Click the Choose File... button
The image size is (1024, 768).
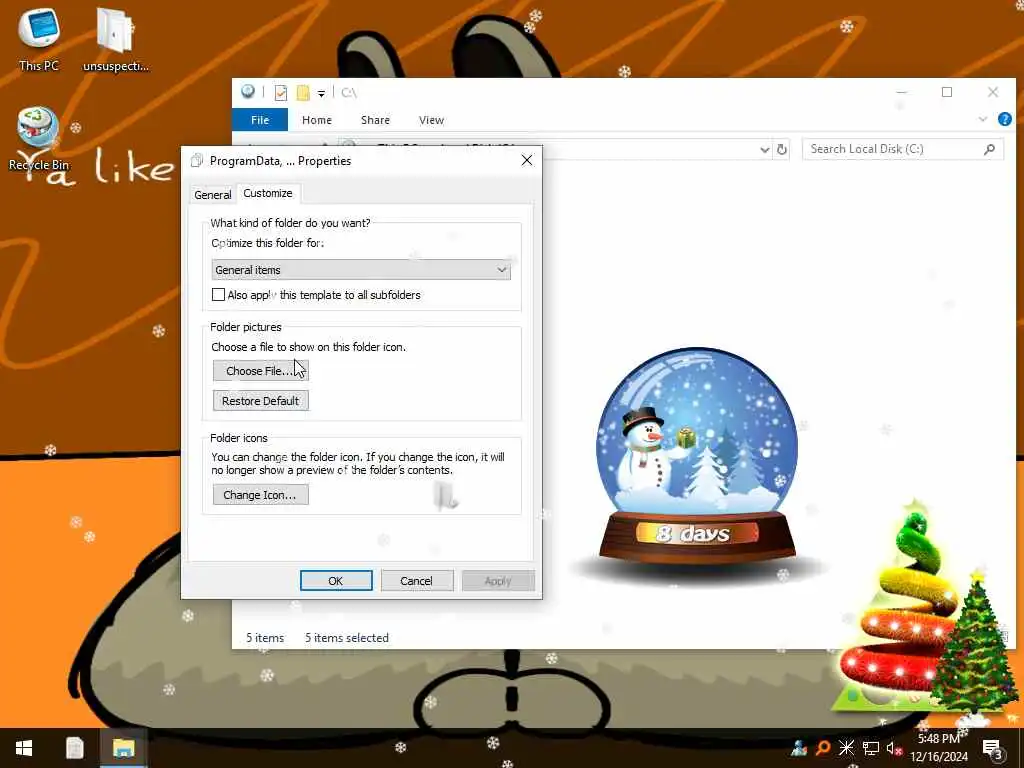point(261,371)
